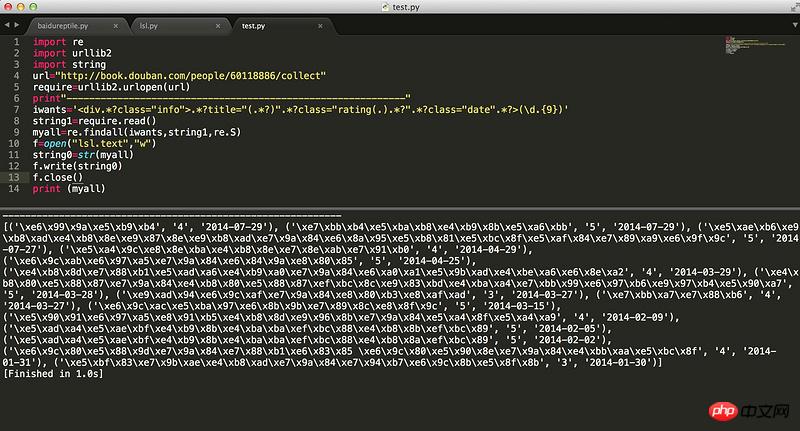Click 'myall=re.findall(iwants,string1,re.S)' line
The height and width of the screenshot is (431, 800).
click(137, 132)
